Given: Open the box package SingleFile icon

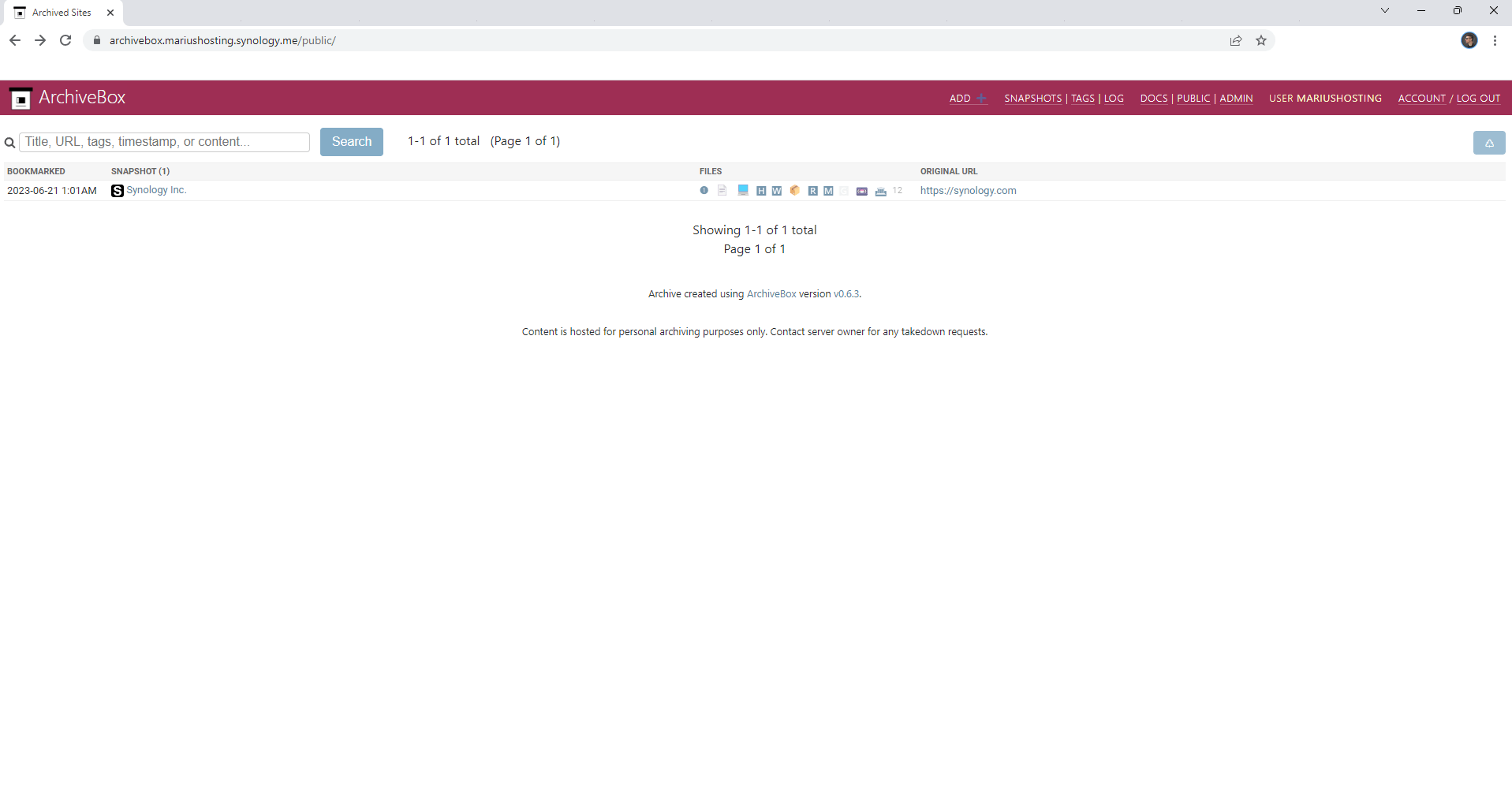Looking at the screenshot, I should (x=794, y=190).
